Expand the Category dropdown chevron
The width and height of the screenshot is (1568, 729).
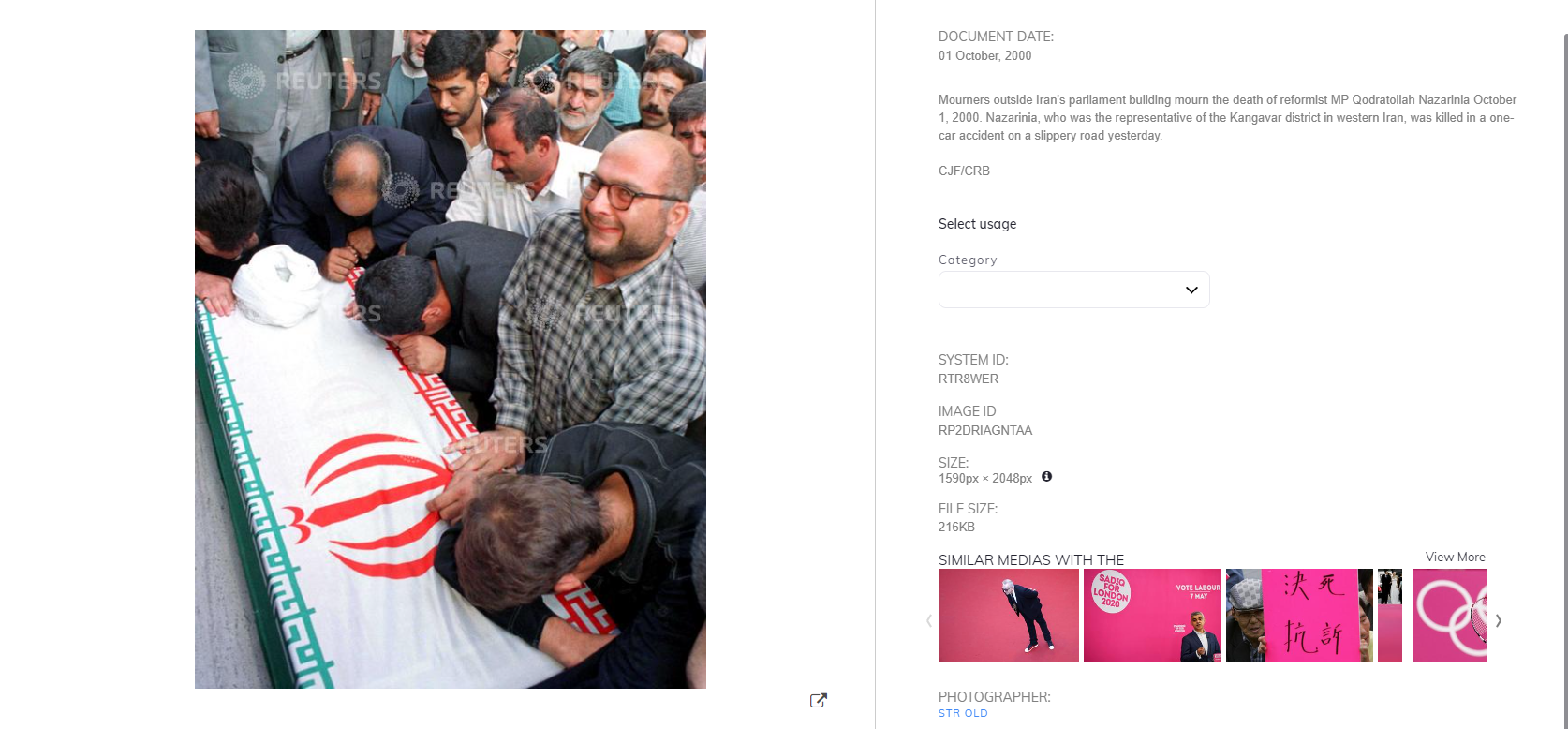(x=1191, y=290)
